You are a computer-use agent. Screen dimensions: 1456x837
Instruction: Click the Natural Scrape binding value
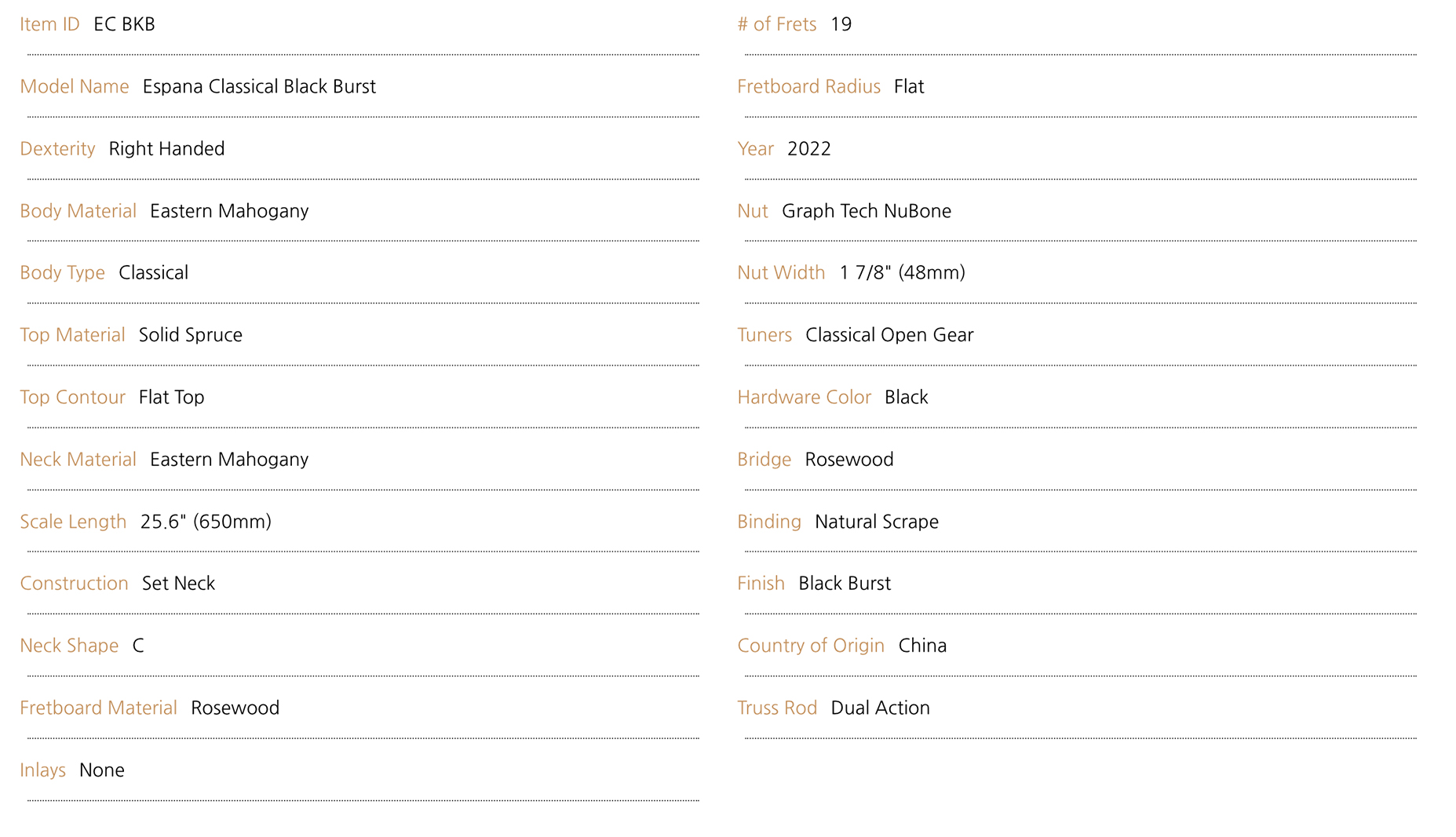[x=876, y=522]
